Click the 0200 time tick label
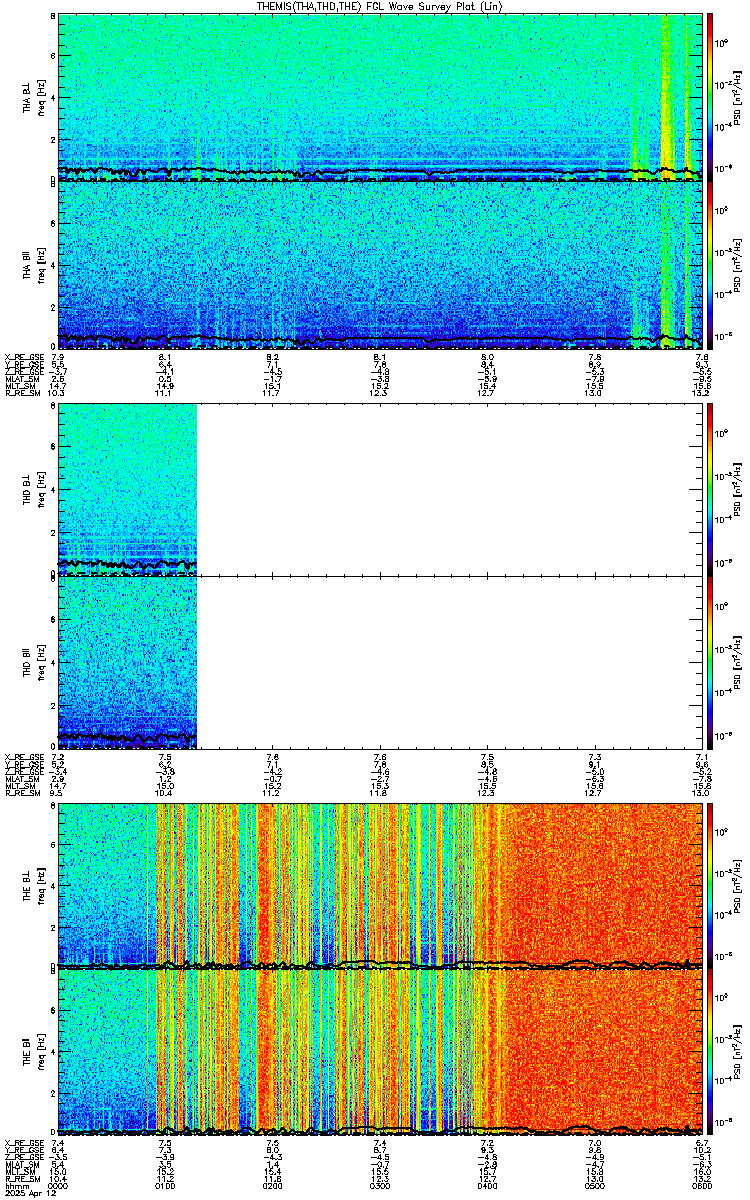The image size is (750, 1200). (x=273, y=1186)
